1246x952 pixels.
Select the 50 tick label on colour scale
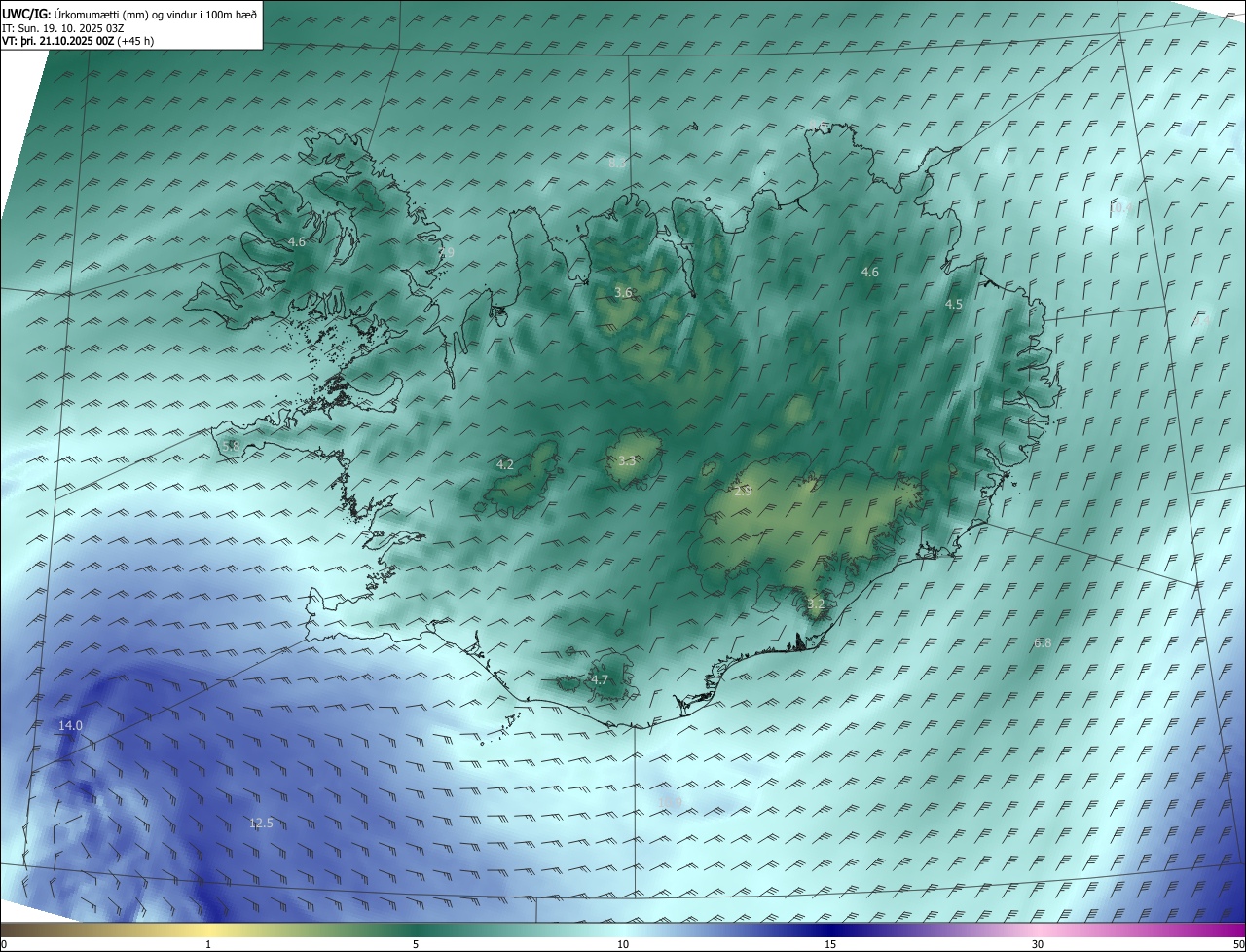1238,944
